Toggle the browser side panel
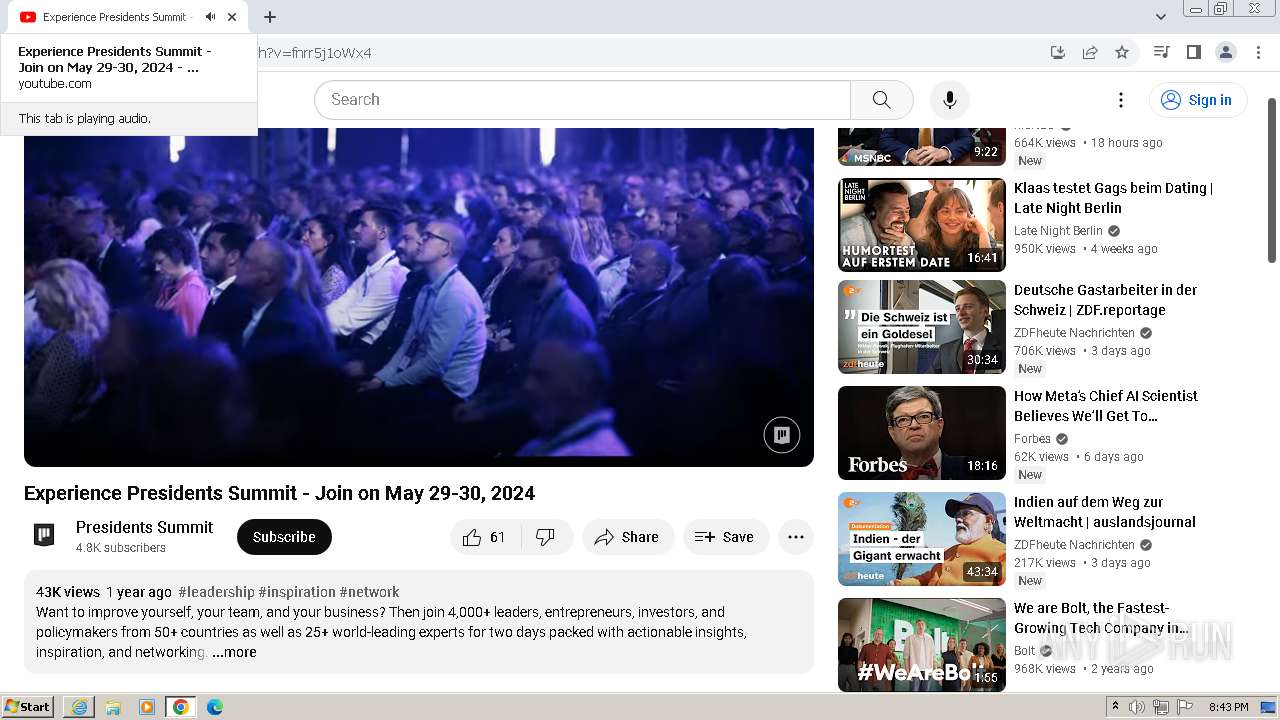This screenshot has width=1280, height=720. click(1193, 52)
